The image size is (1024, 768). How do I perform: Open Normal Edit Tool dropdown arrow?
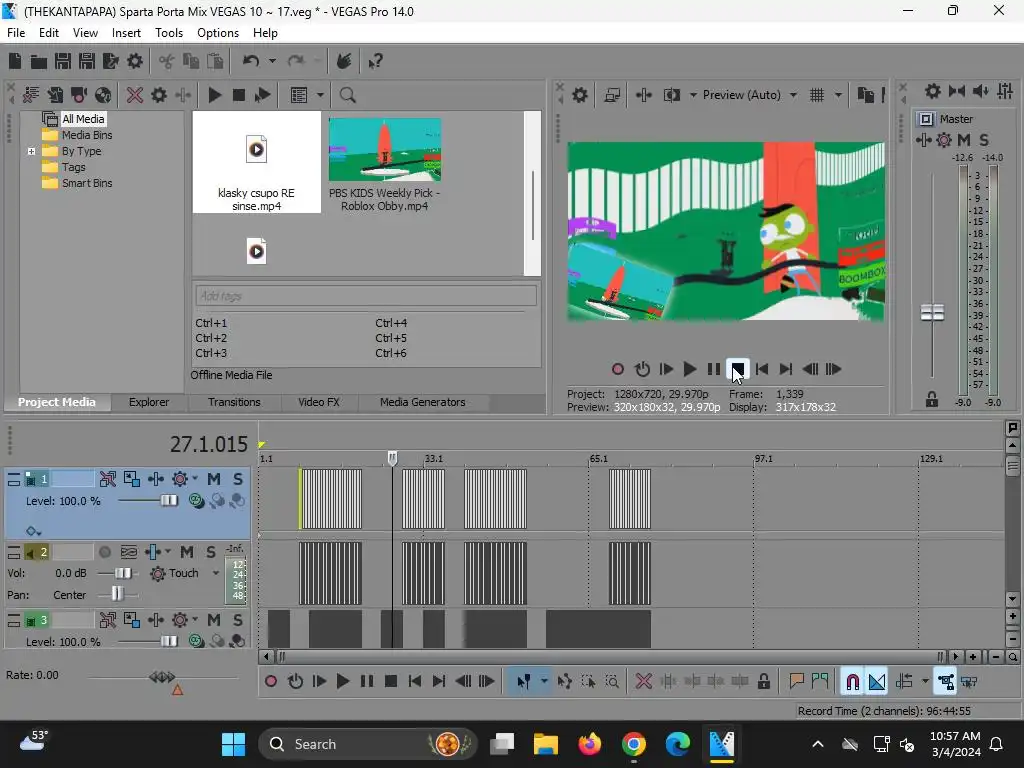point(544,682)
